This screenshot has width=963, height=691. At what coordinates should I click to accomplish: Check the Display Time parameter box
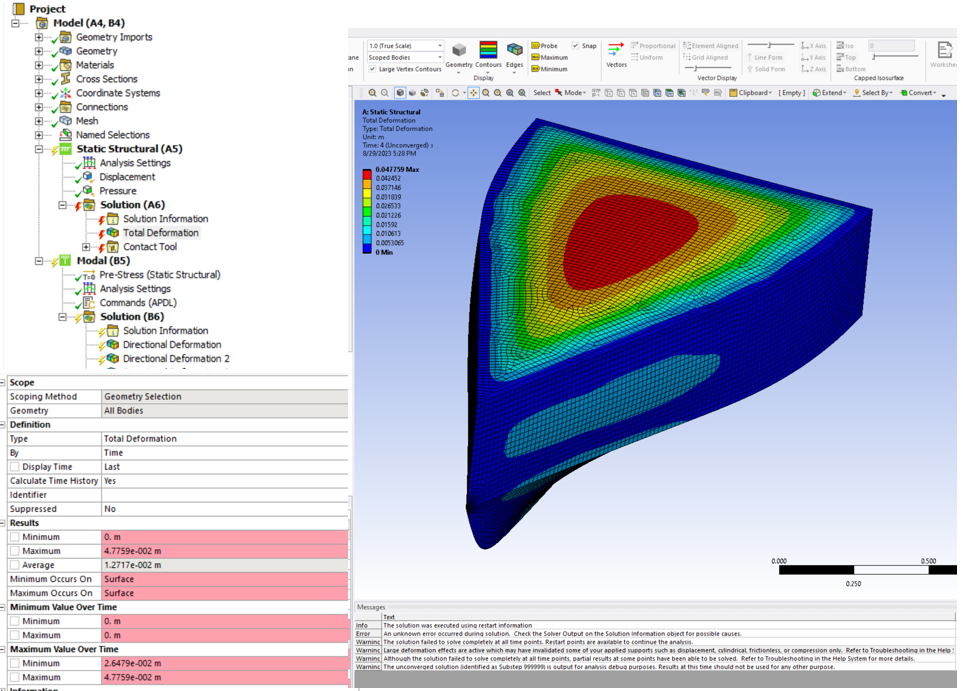(14, 467)
